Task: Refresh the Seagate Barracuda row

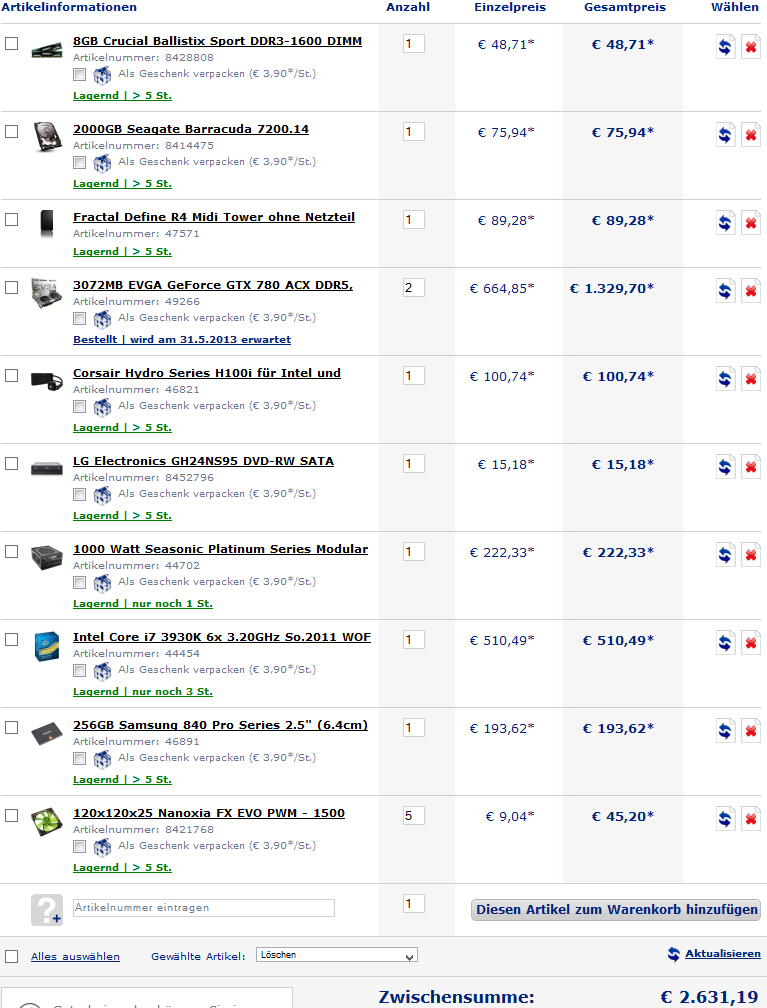Action: (x=726, y=135)
